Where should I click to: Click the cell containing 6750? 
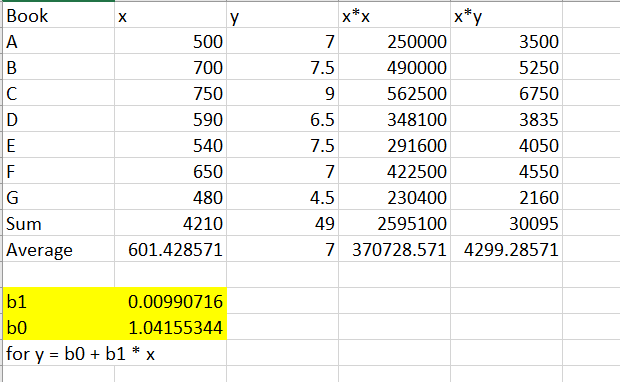506,93
